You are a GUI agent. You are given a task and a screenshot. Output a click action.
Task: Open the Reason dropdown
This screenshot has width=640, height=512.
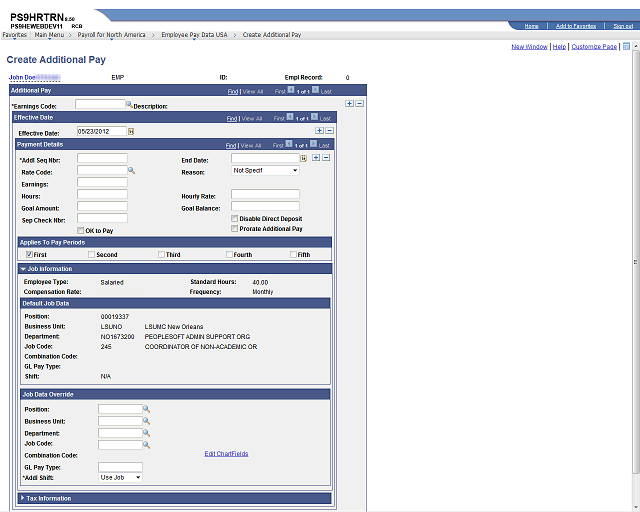click(265, 170)
